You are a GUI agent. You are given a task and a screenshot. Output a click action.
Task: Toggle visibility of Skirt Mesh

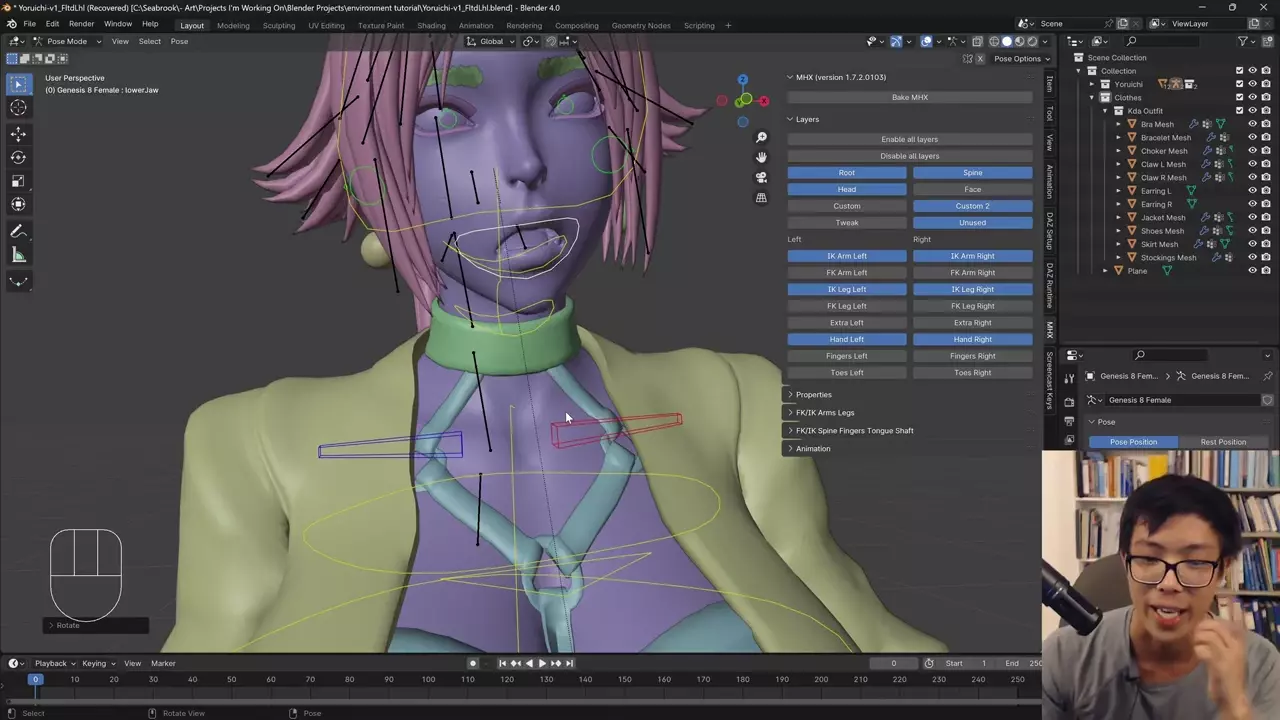click(x=1252, y=244)
